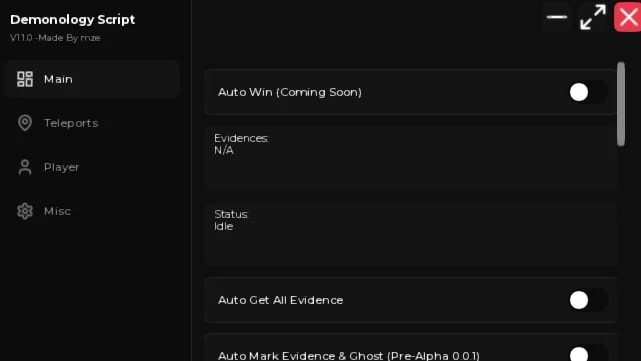The image size is (641, 361).
Task: Click the Demonology Script title text
Action: [72, 20]
